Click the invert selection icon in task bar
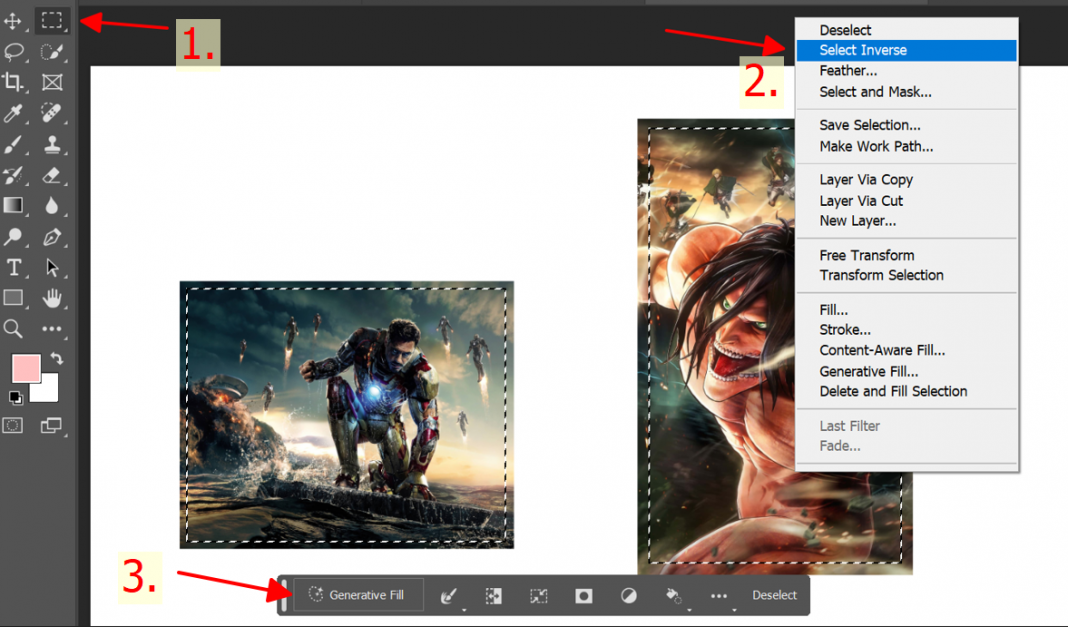 coord(493,595)
